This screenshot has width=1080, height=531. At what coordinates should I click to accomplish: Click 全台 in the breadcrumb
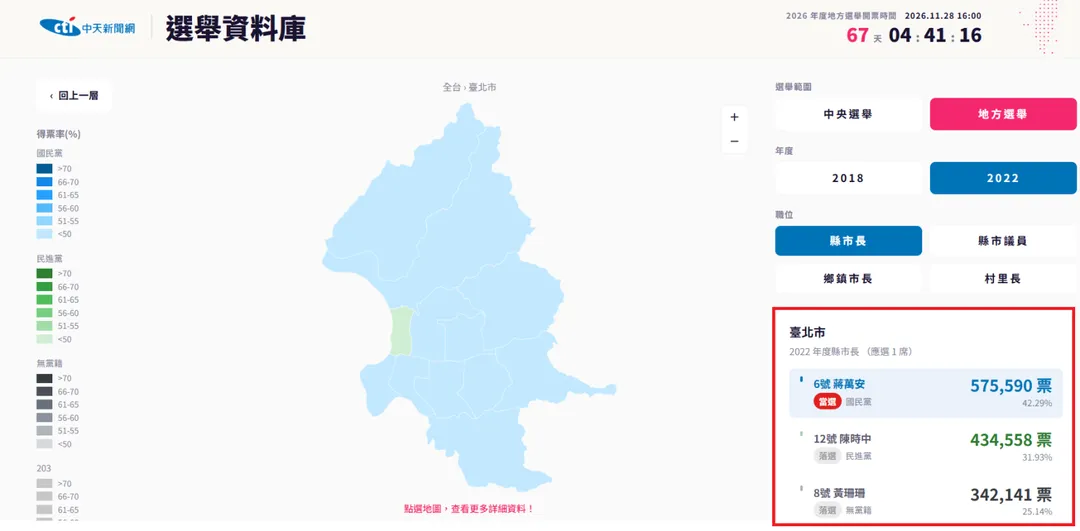(x=451, y=87)
